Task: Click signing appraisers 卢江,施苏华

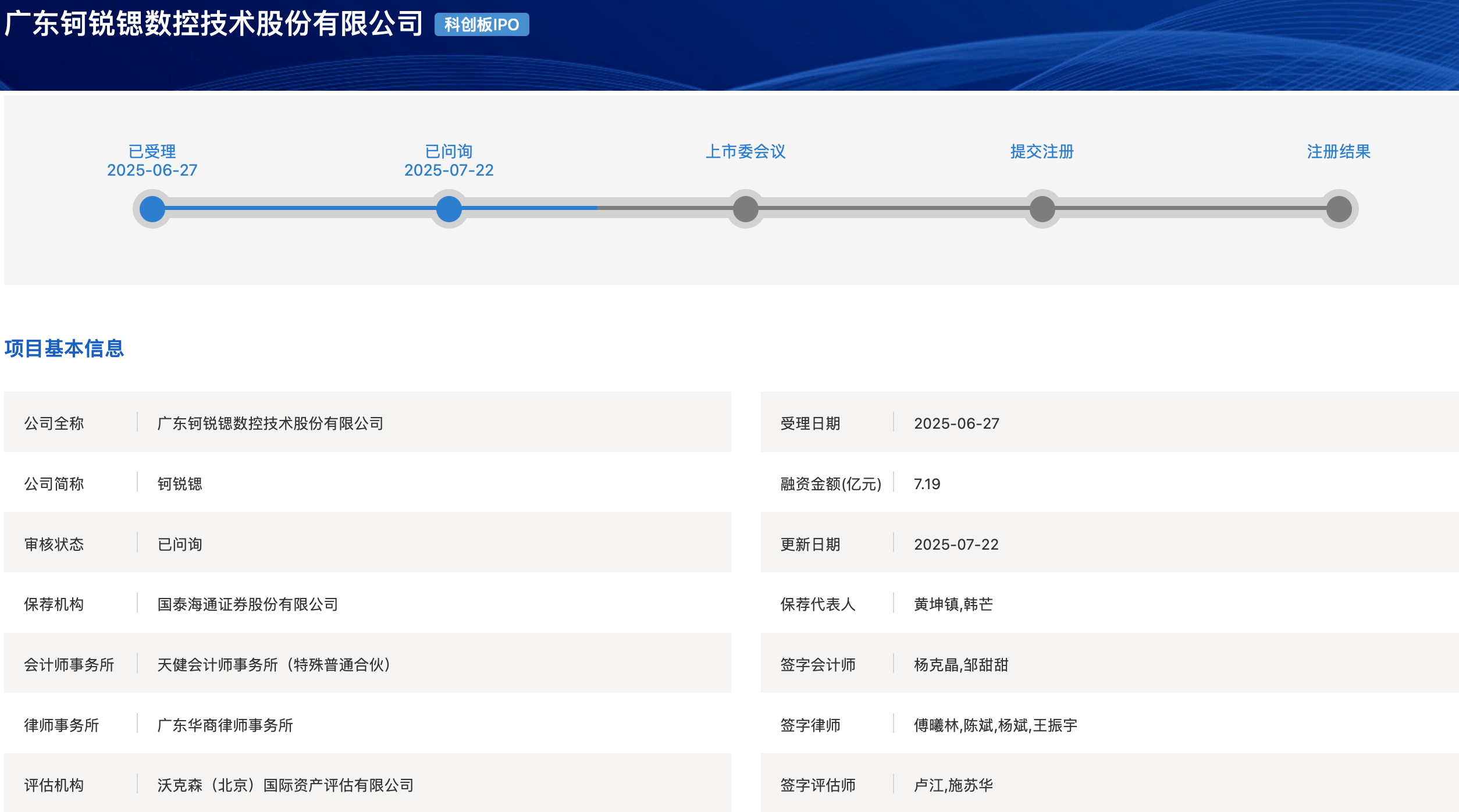Action: pyautogui.click(x=953, y=785)
